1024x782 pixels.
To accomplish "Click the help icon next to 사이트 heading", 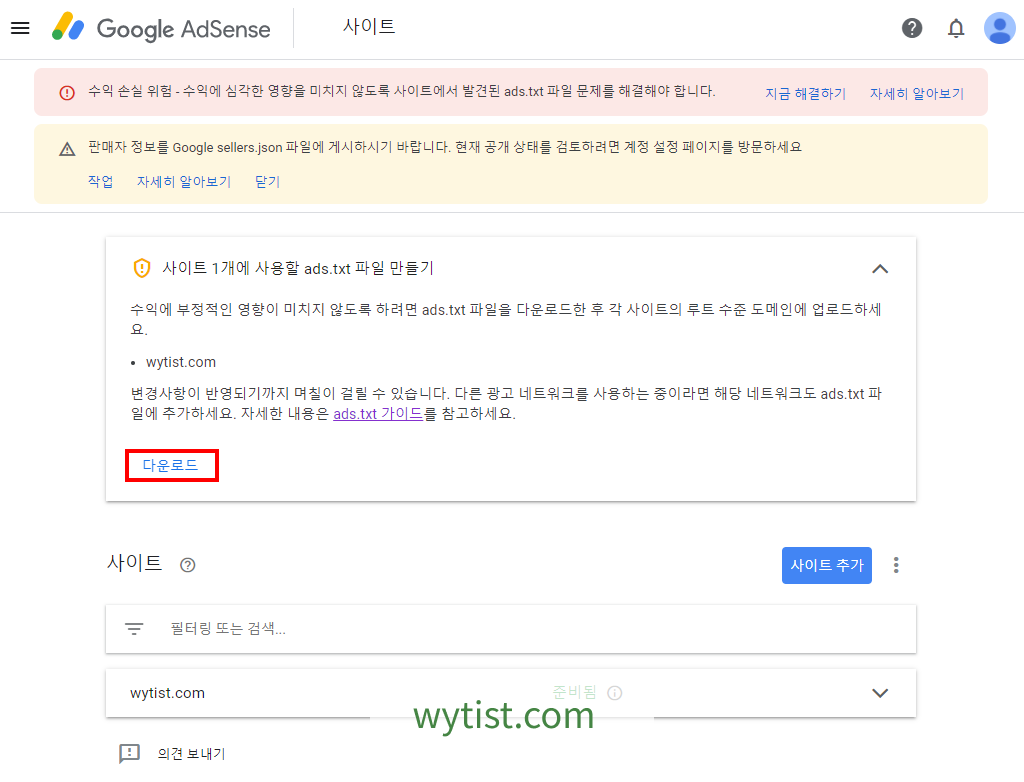I will tap(187, 565).
